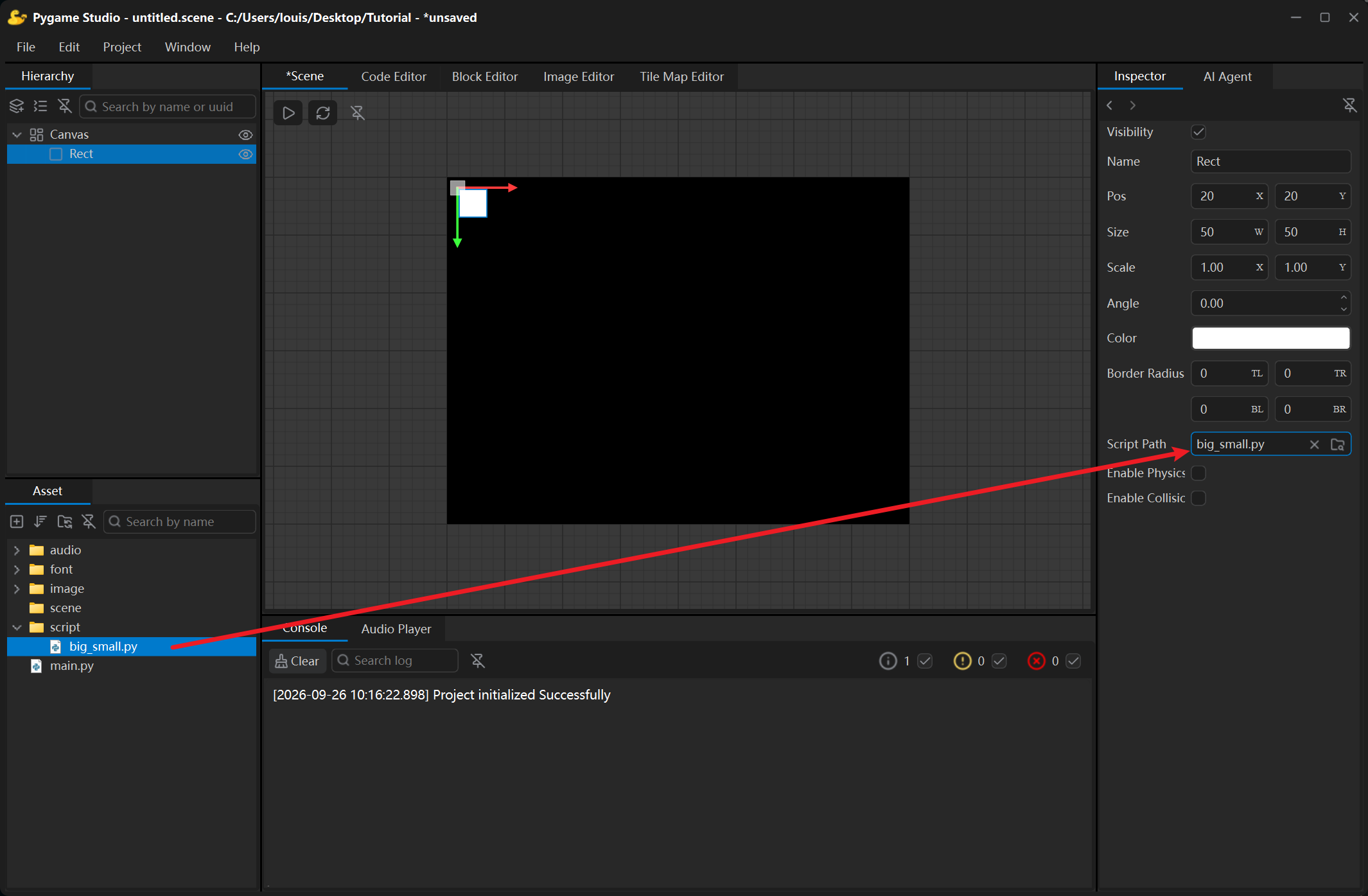Click the unpin icon in Inspector header
Screen dimensions: 1368x896
point(1349,105)
